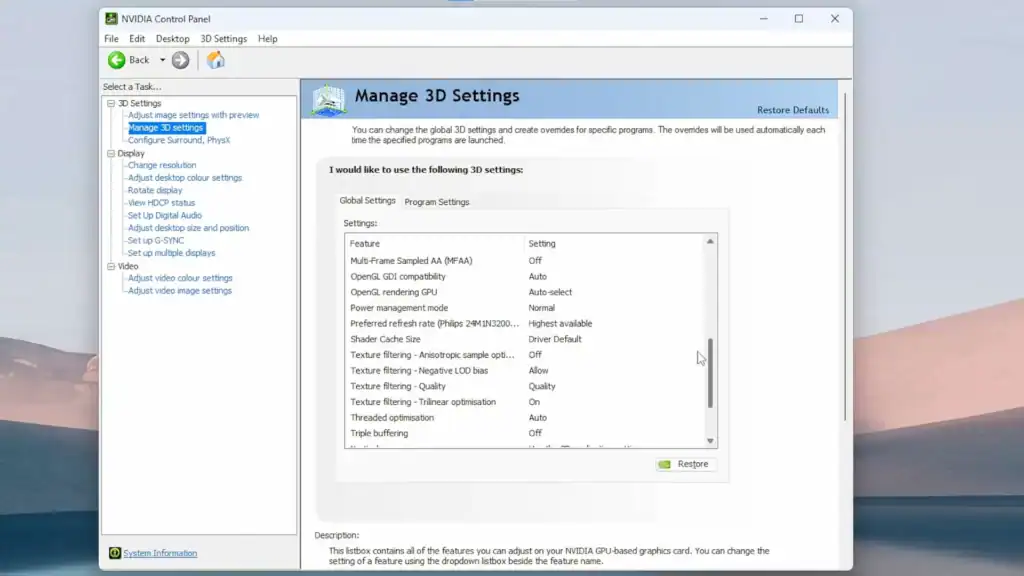Select Negative LOD bias row
The width and height of the screenshot is (1024, 576).
pos(525,370)
